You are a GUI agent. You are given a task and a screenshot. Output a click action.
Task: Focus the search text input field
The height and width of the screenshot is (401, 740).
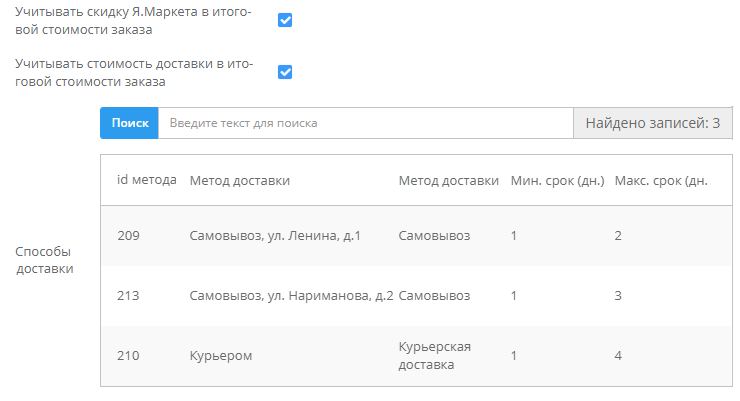[365, 123]
